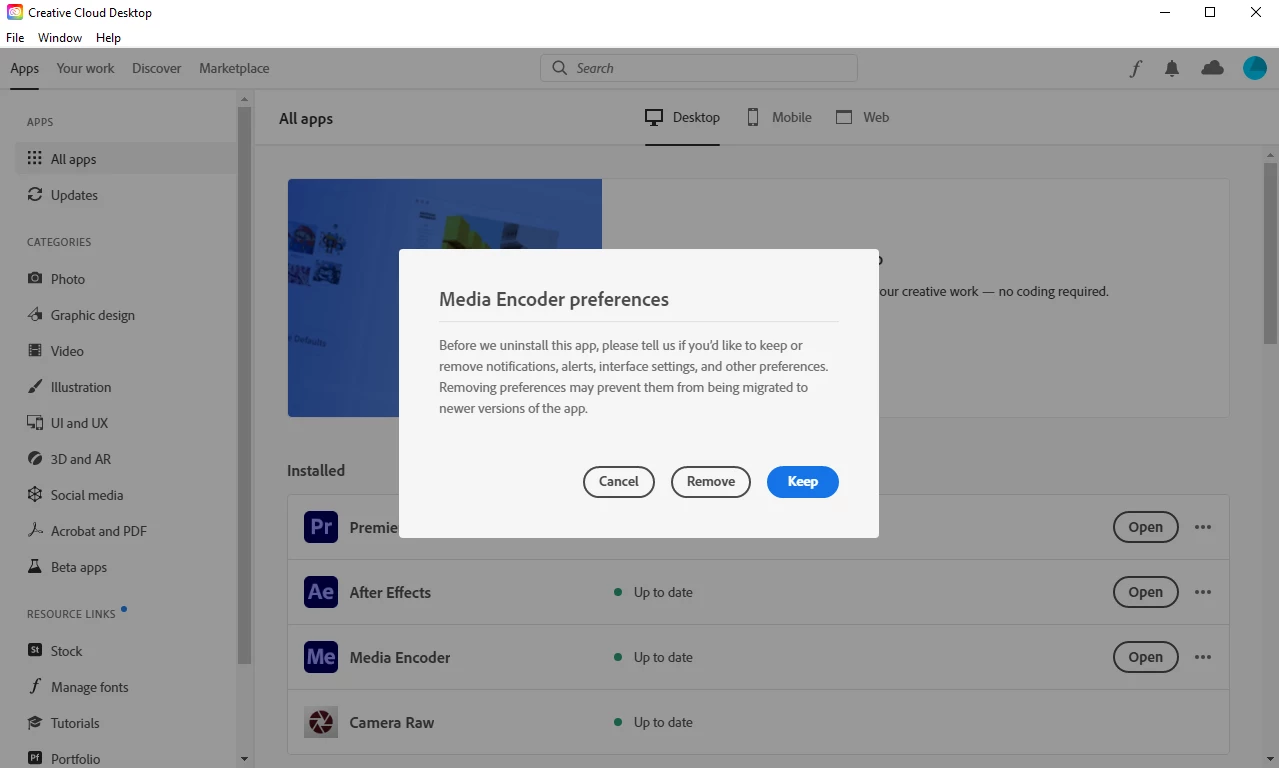Click the featured banner thumbnail image

[445, 298]
